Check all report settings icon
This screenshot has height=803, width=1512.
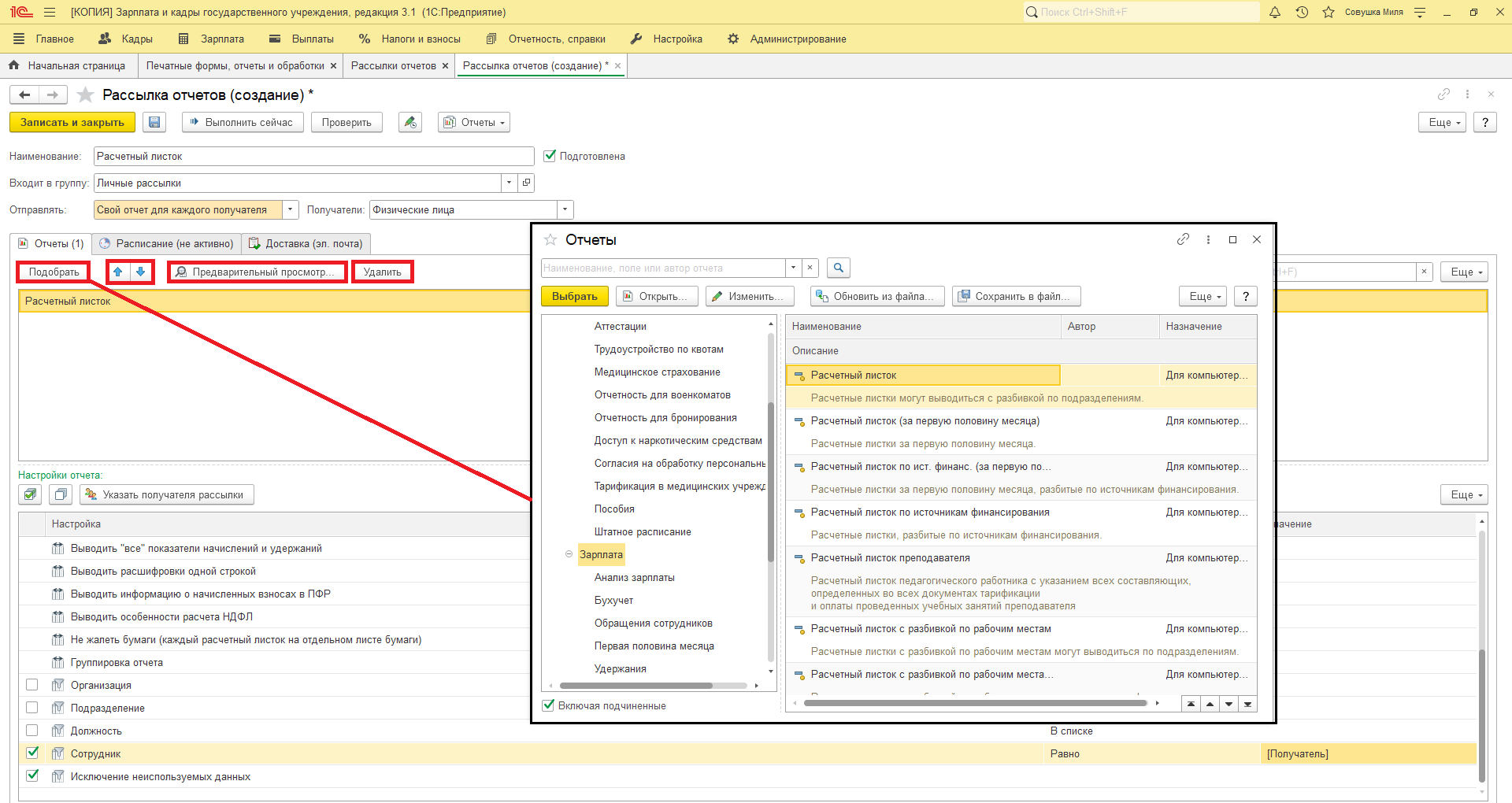pos(30,494)
